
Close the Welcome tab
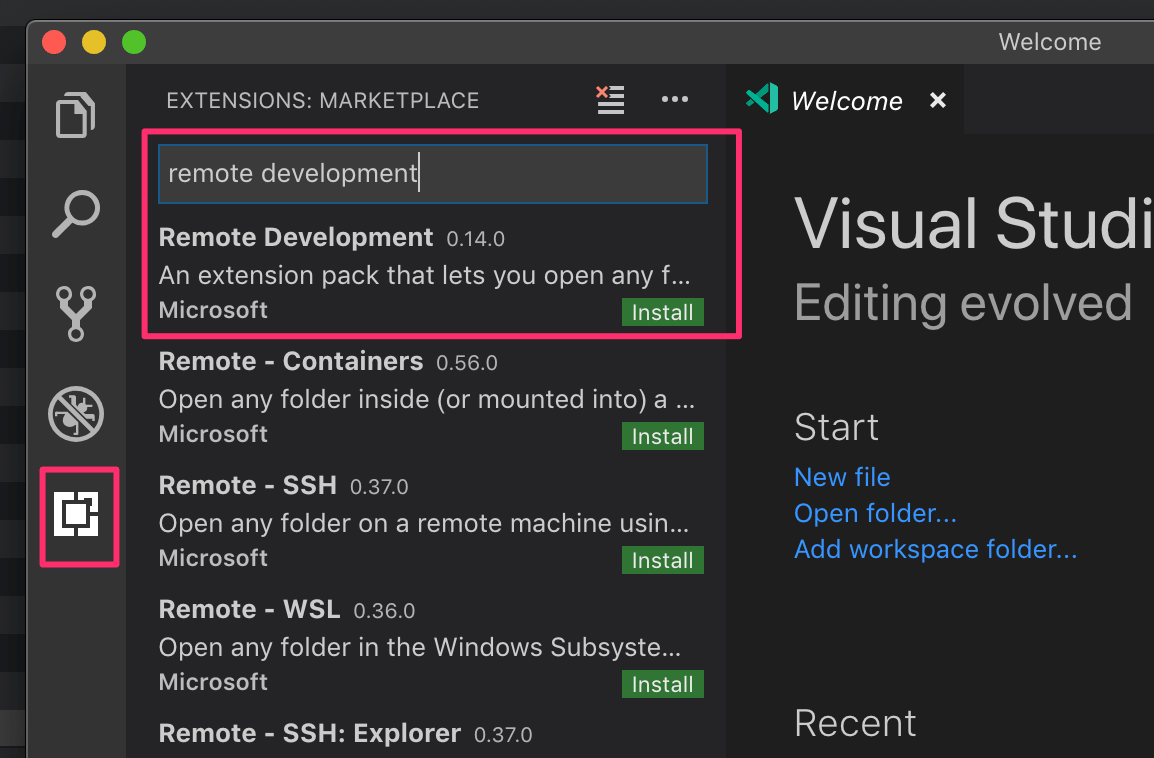coord(937,100)
